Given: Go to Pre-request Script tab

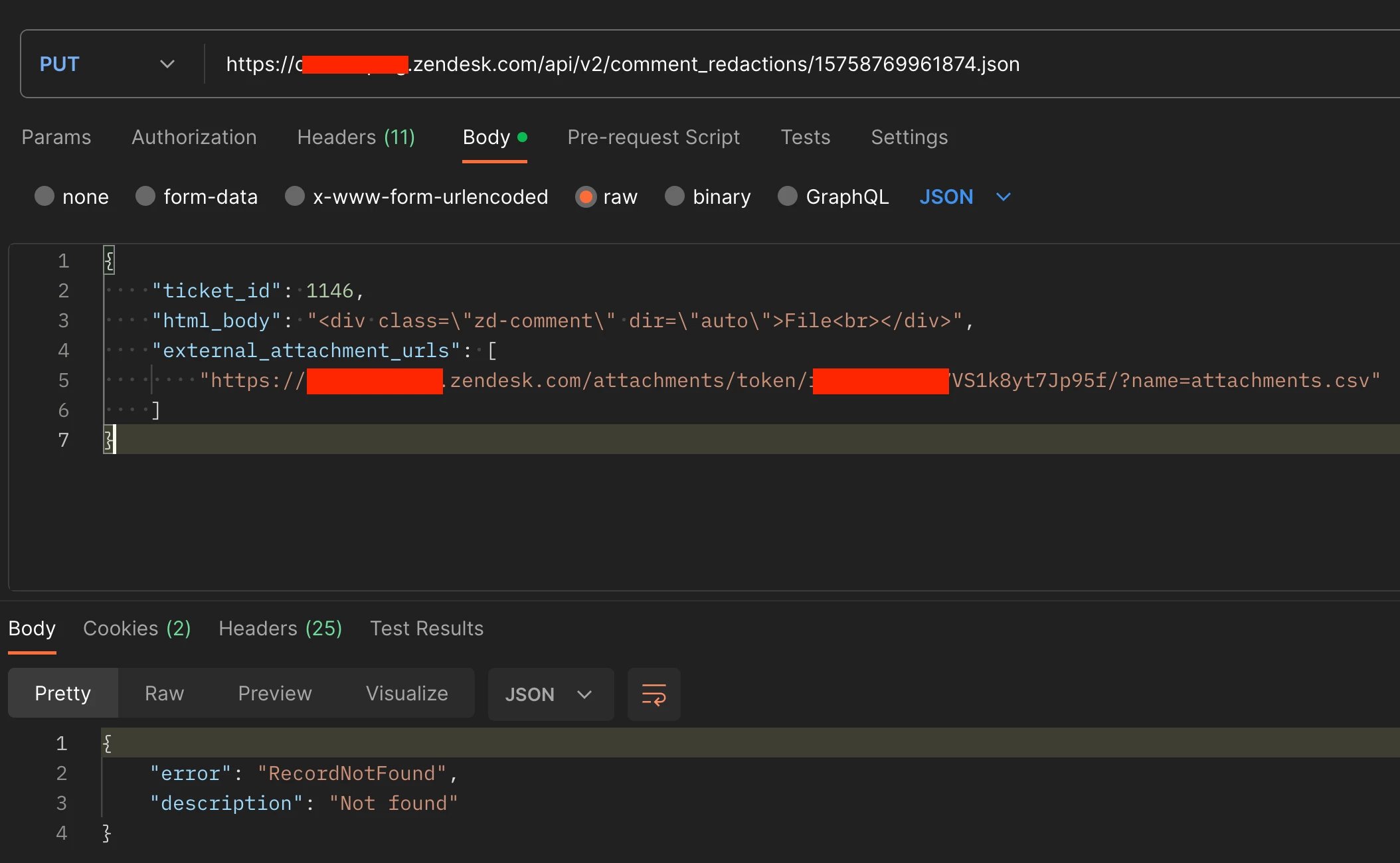Looking at the screenshot, I should [x=654, y=137].
